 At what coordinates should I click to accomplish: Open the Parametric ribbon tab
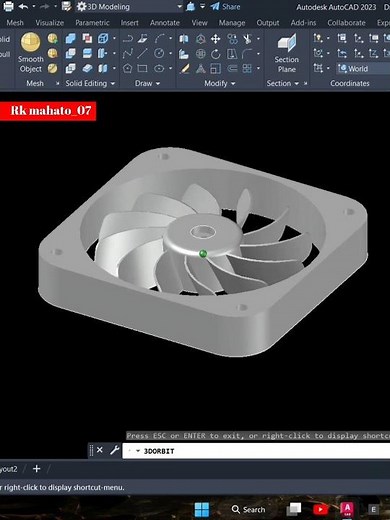pos(92,23)
